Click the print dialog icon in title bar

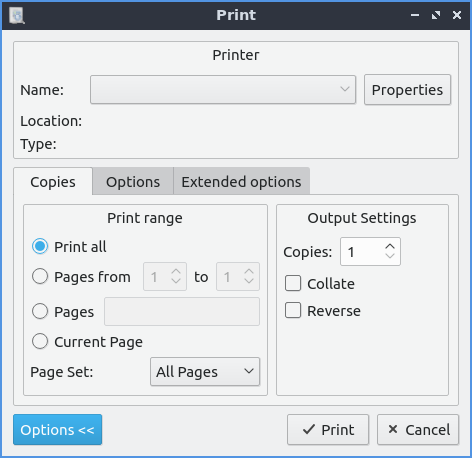(17, 15)
